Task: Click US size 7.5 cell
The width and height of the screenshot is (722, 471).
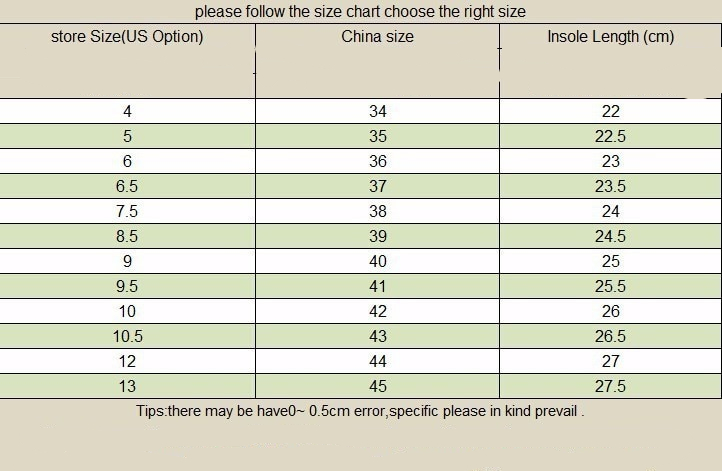Action: click(x=127, y=211)
